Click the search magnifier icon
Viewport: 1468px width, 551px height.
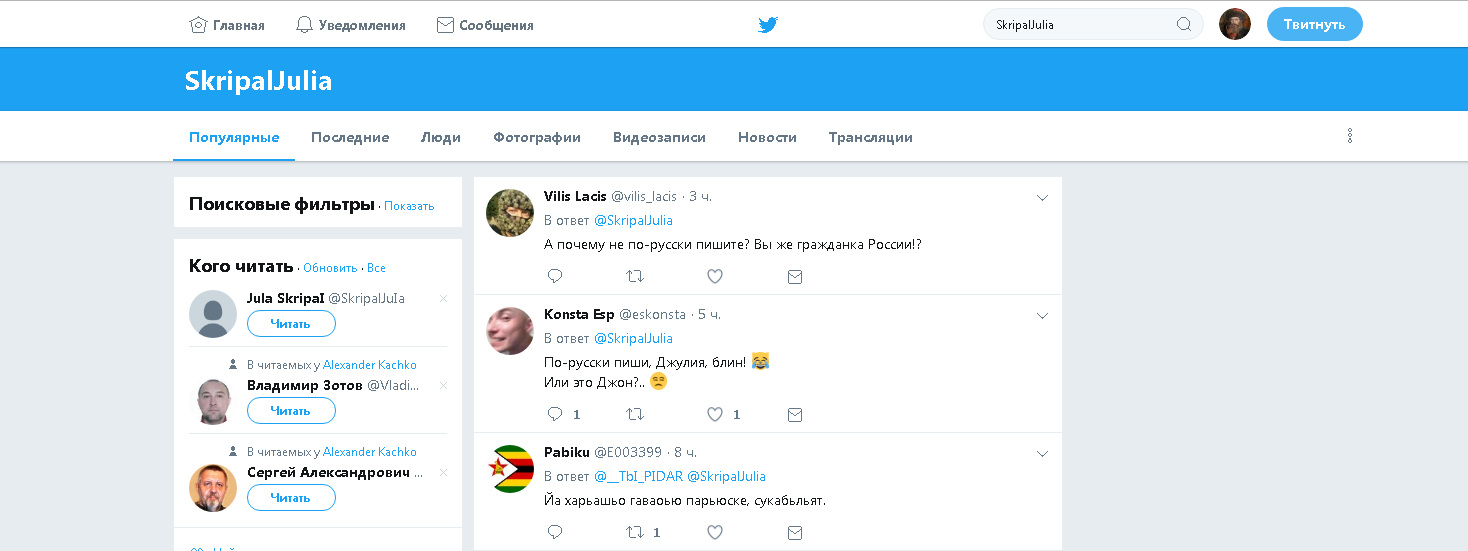coord(1184,25)
